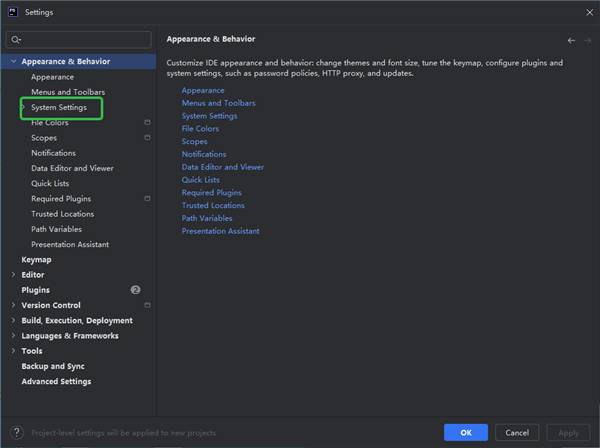Expand the Languages & Frameworks section

13,336
